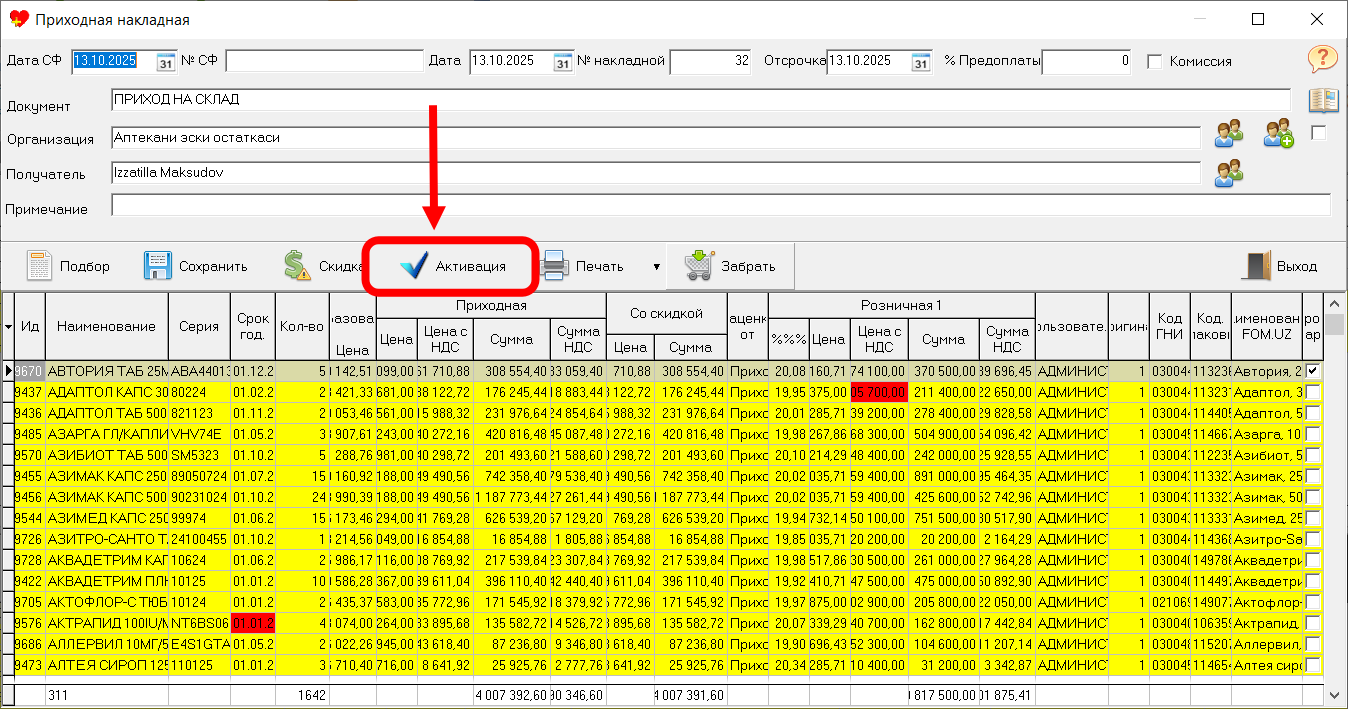Click the Подбор toolbar icon
This screenshot has width=1348, height=709.
pyautogui.click(x=40, y=266)
